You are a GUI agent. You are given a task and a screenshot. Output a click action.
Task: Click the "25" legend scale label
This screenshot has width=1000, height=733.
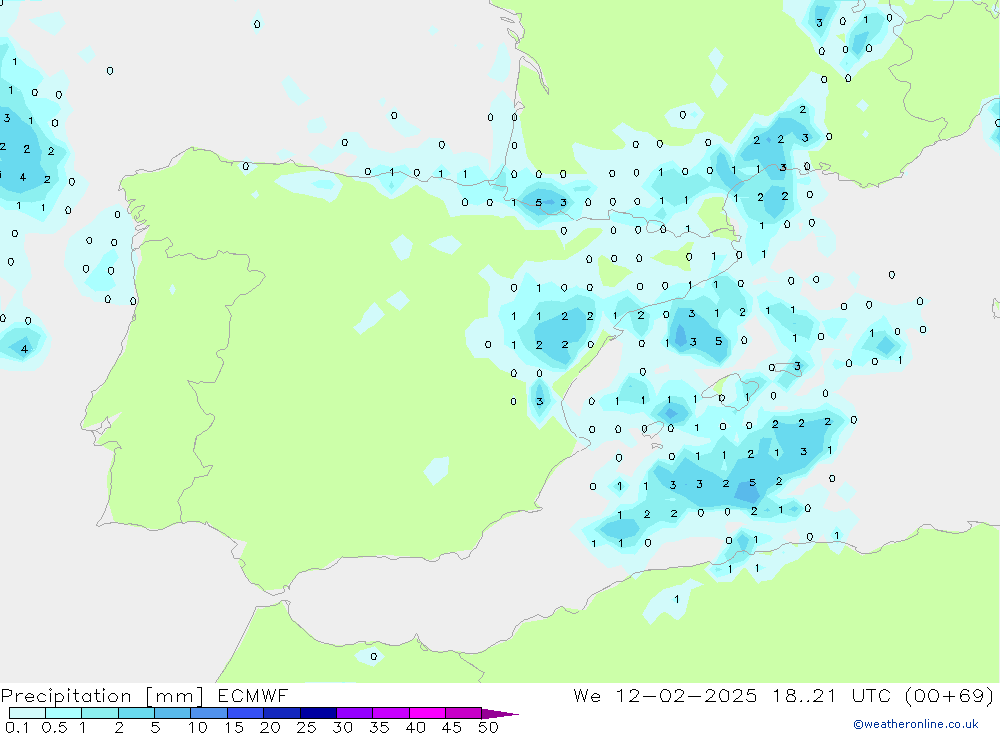coord(306,727)
